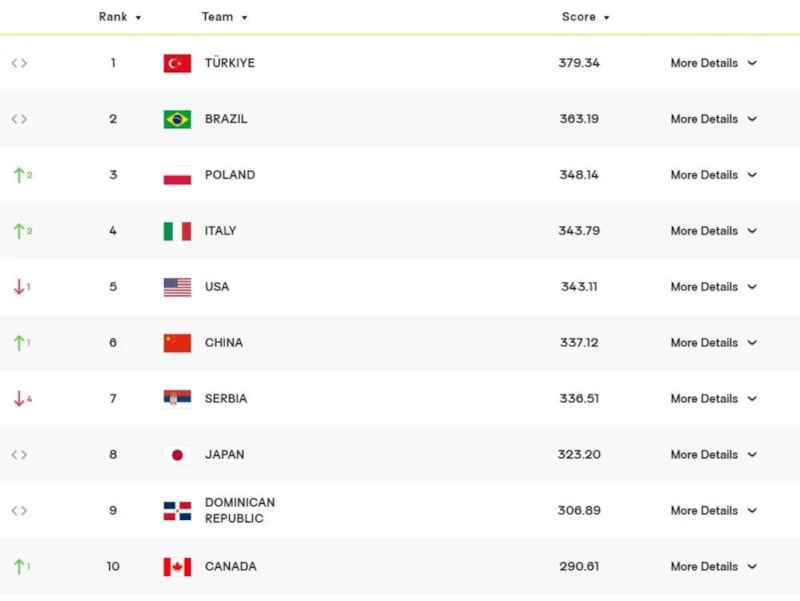This screenshot has width=800, height=601.
Task: Click the Canada flag icon
Action: (x=177, y=567)
